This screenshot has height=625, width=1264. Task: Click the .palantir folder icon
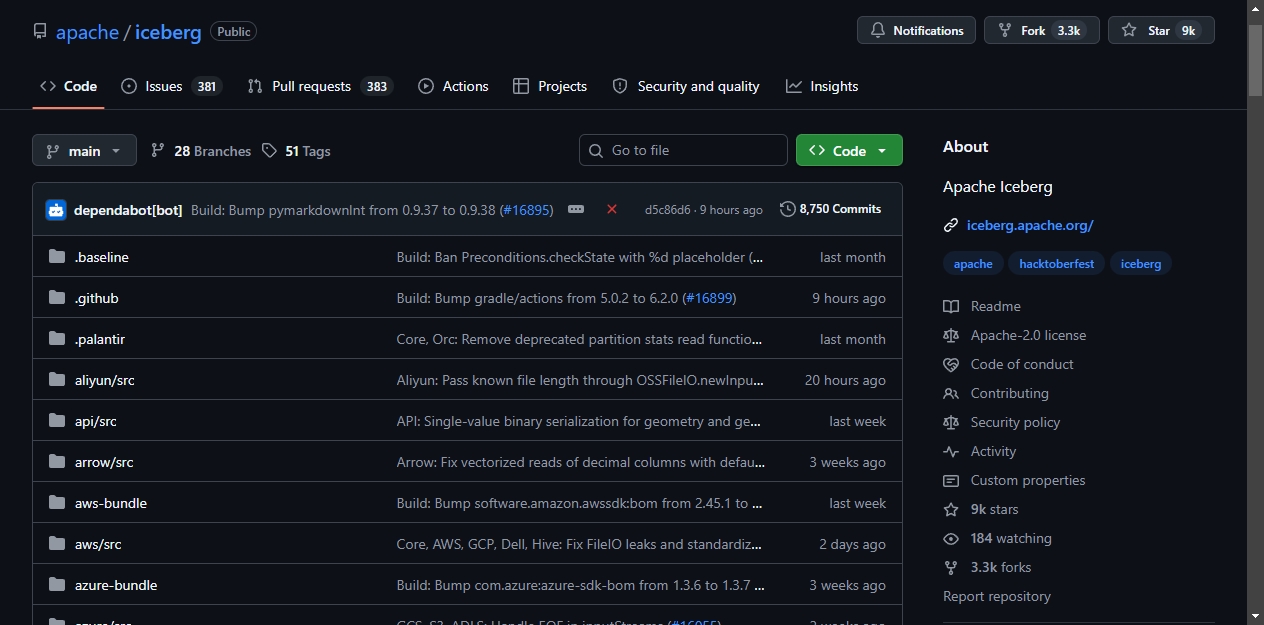point(57,339)
